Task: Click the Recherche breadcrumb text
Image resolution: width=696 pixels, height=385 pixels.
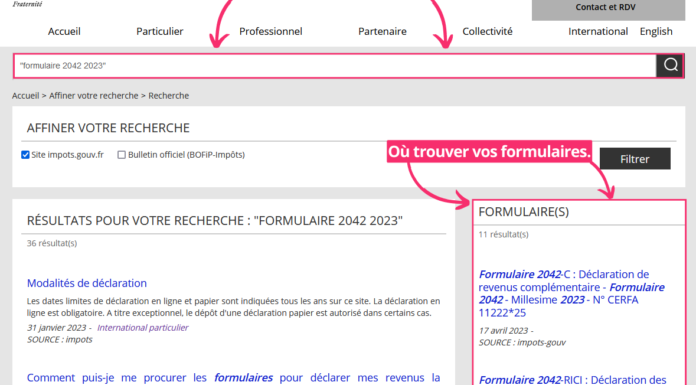Action: coord(169,95)
